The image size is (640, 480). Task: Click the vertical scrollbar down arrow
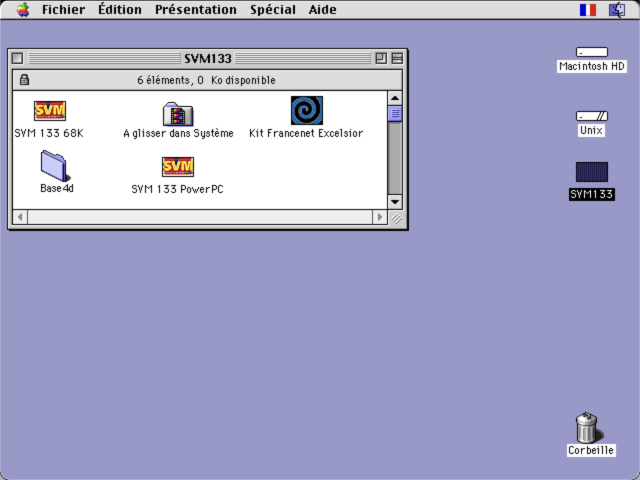[x=395, y=202]
